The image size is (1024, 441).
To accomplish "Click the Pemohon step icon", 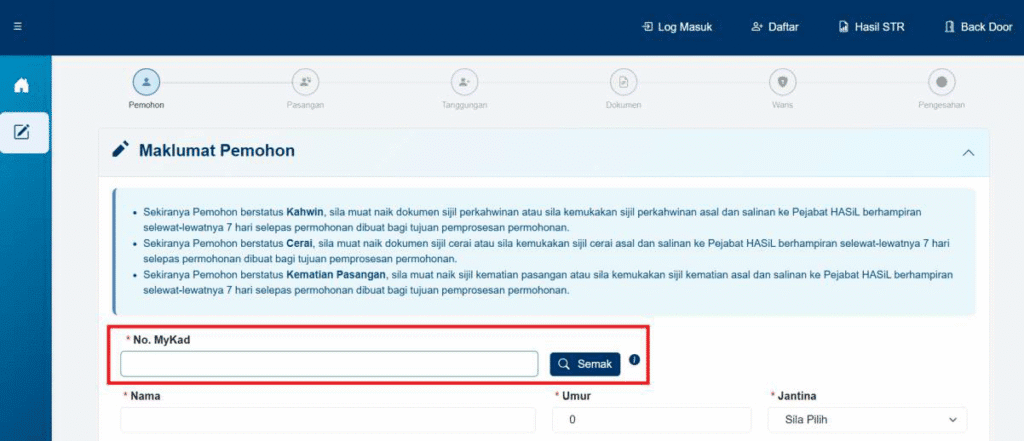I will [x=146, y=82].
